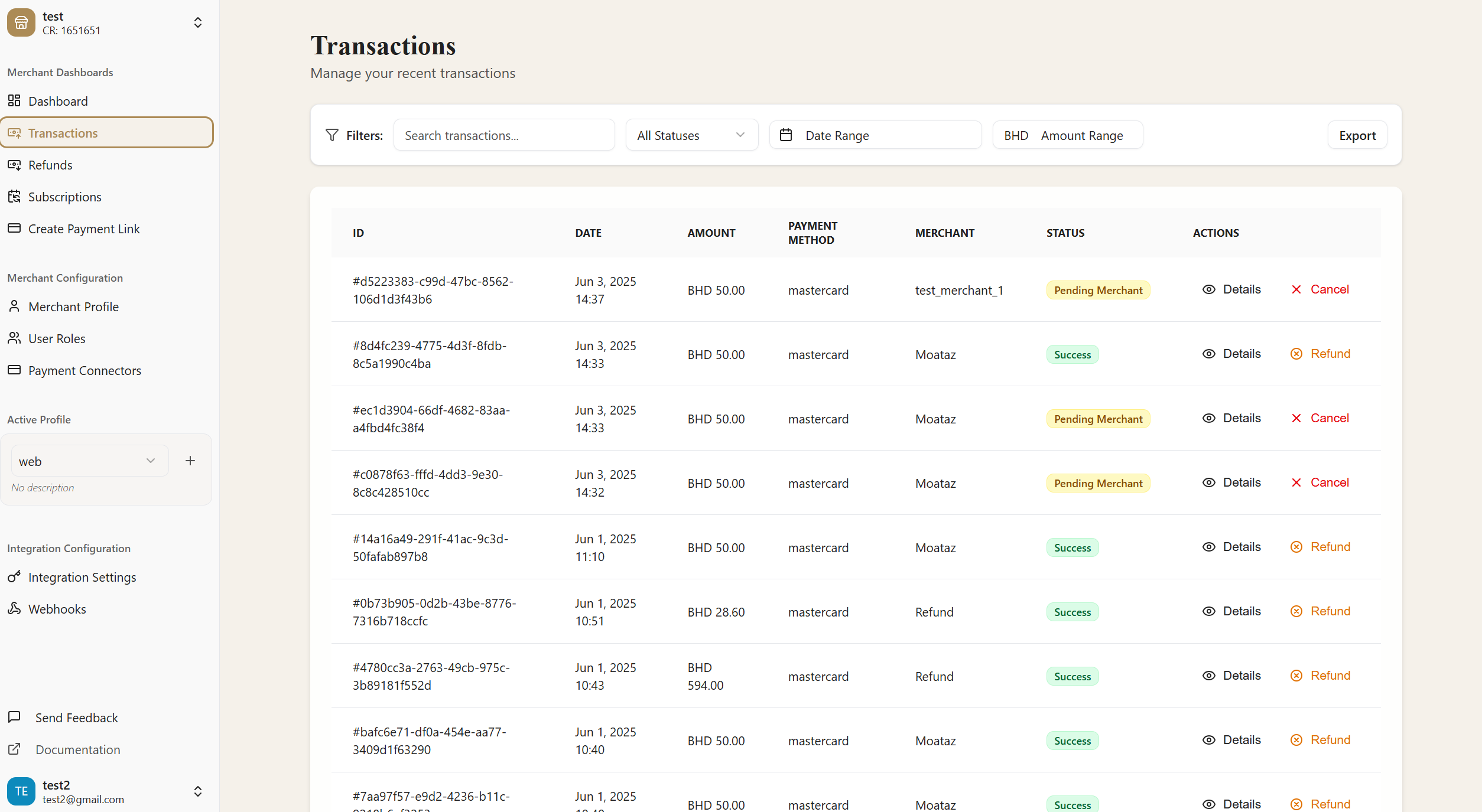This screenshot has height=812, width=1482.
Task: Click the calendar icon in Date Range
Action: (786, 135)
